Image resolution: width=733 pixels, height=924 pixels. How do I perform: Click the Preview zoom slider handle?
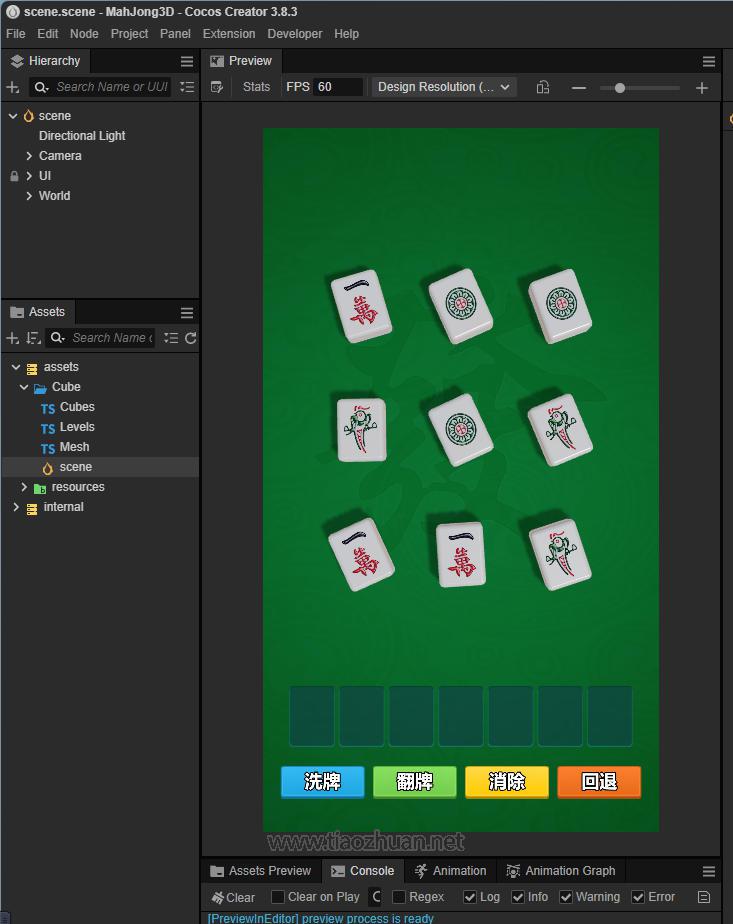click(620, 87)
